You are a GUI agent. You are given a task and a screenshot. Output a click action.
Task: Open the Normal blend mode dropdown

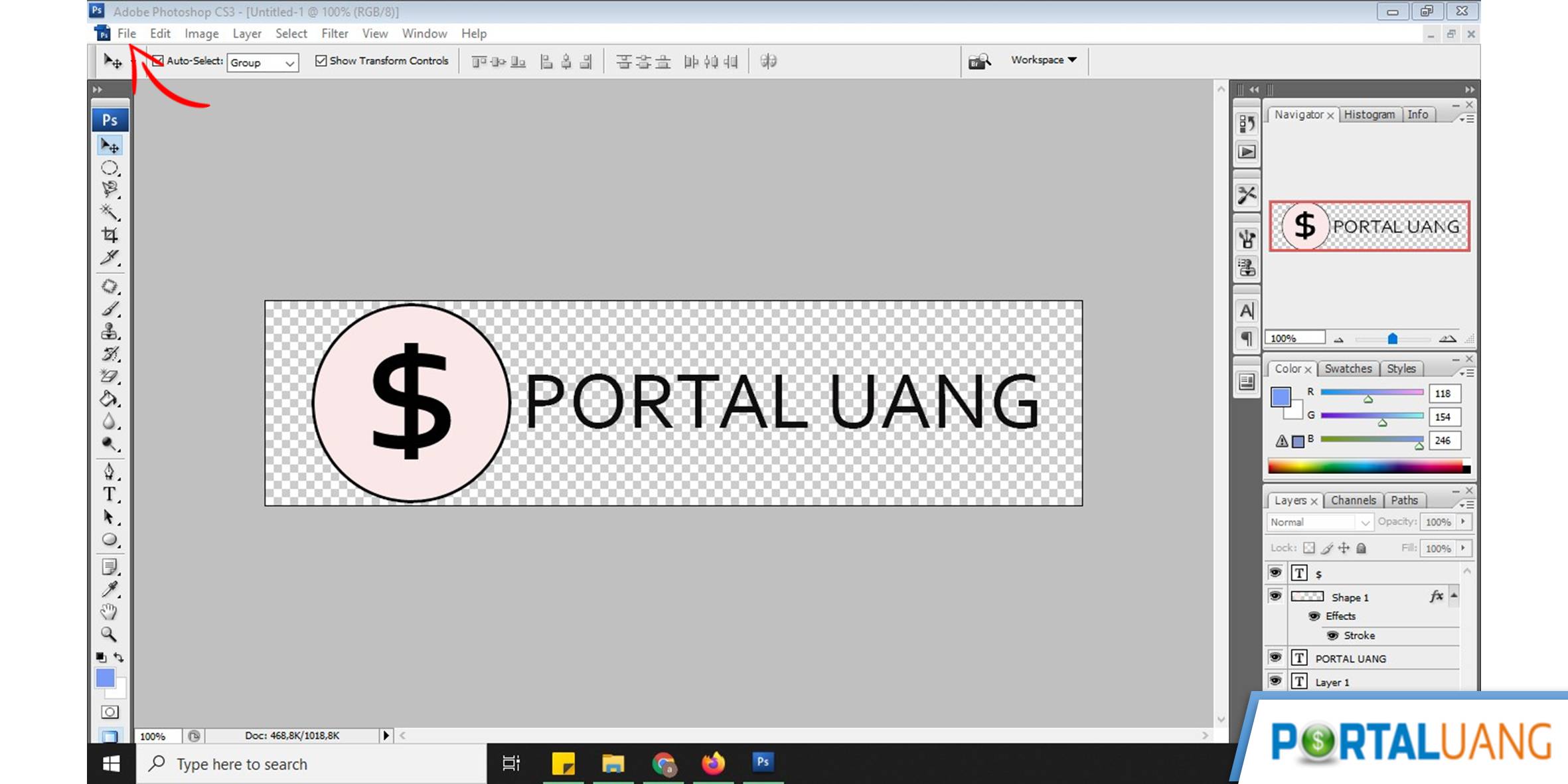point(1319,522)
